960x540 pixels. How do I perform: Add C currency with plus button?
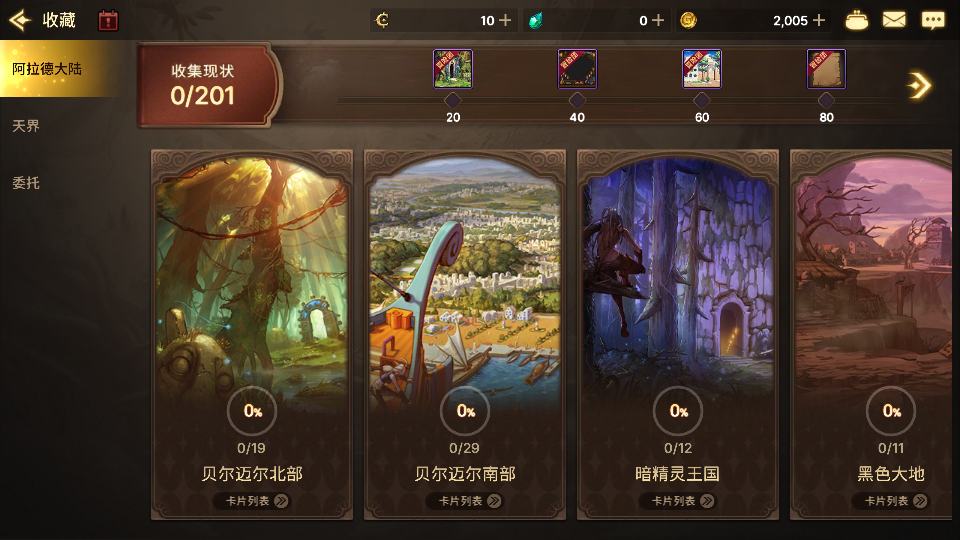click(x=505, y=21)
